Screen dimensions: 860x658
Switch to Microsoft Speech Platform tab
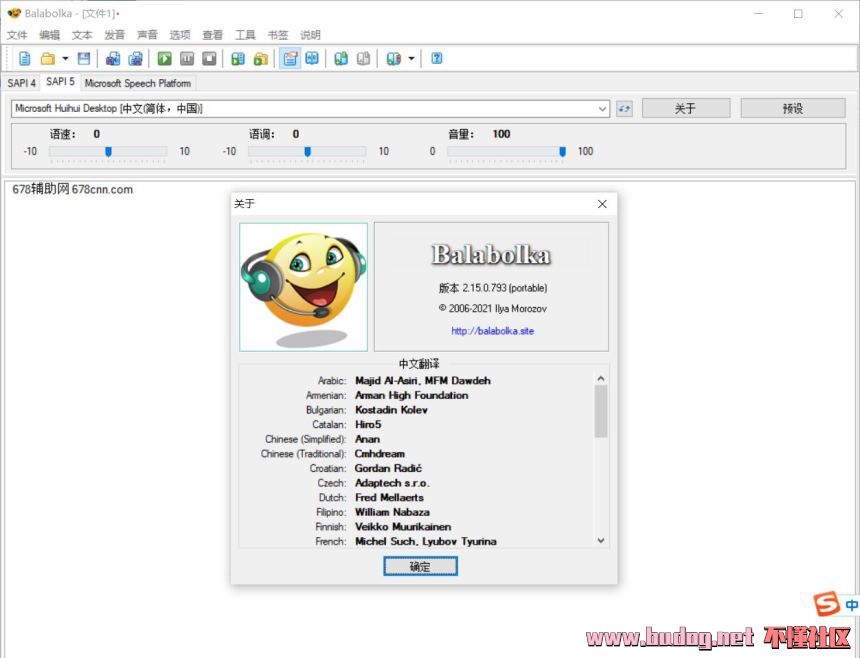[137, 83]
